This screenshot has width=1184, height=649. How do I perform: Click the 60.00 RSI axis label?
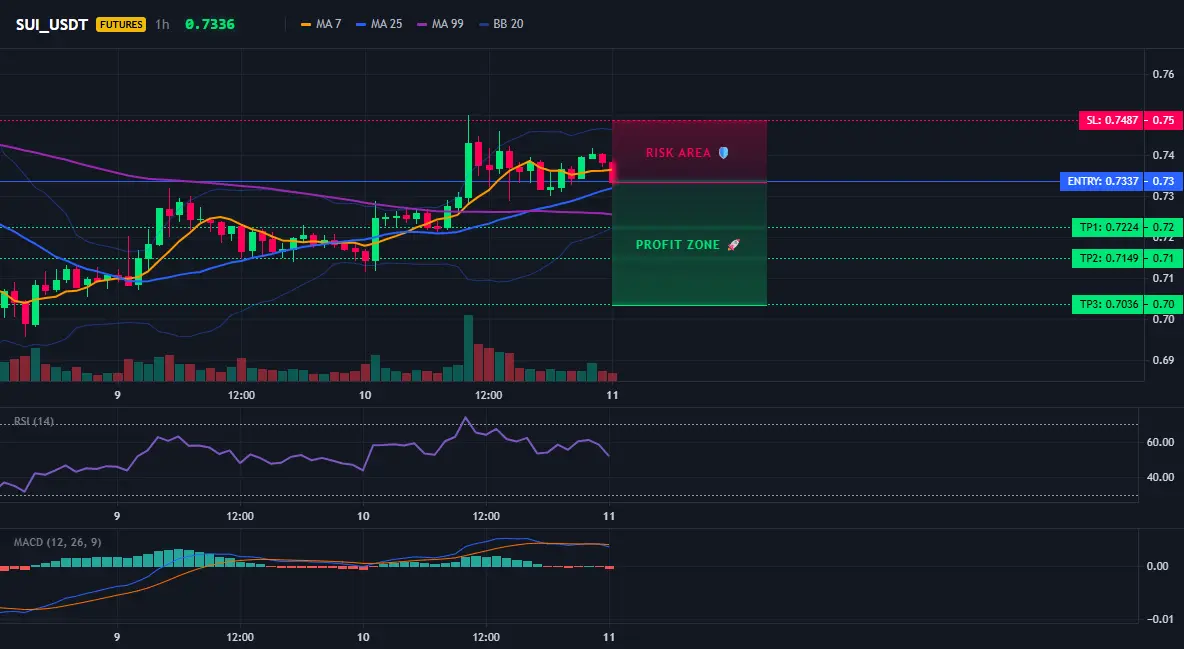pos(1161,442)
